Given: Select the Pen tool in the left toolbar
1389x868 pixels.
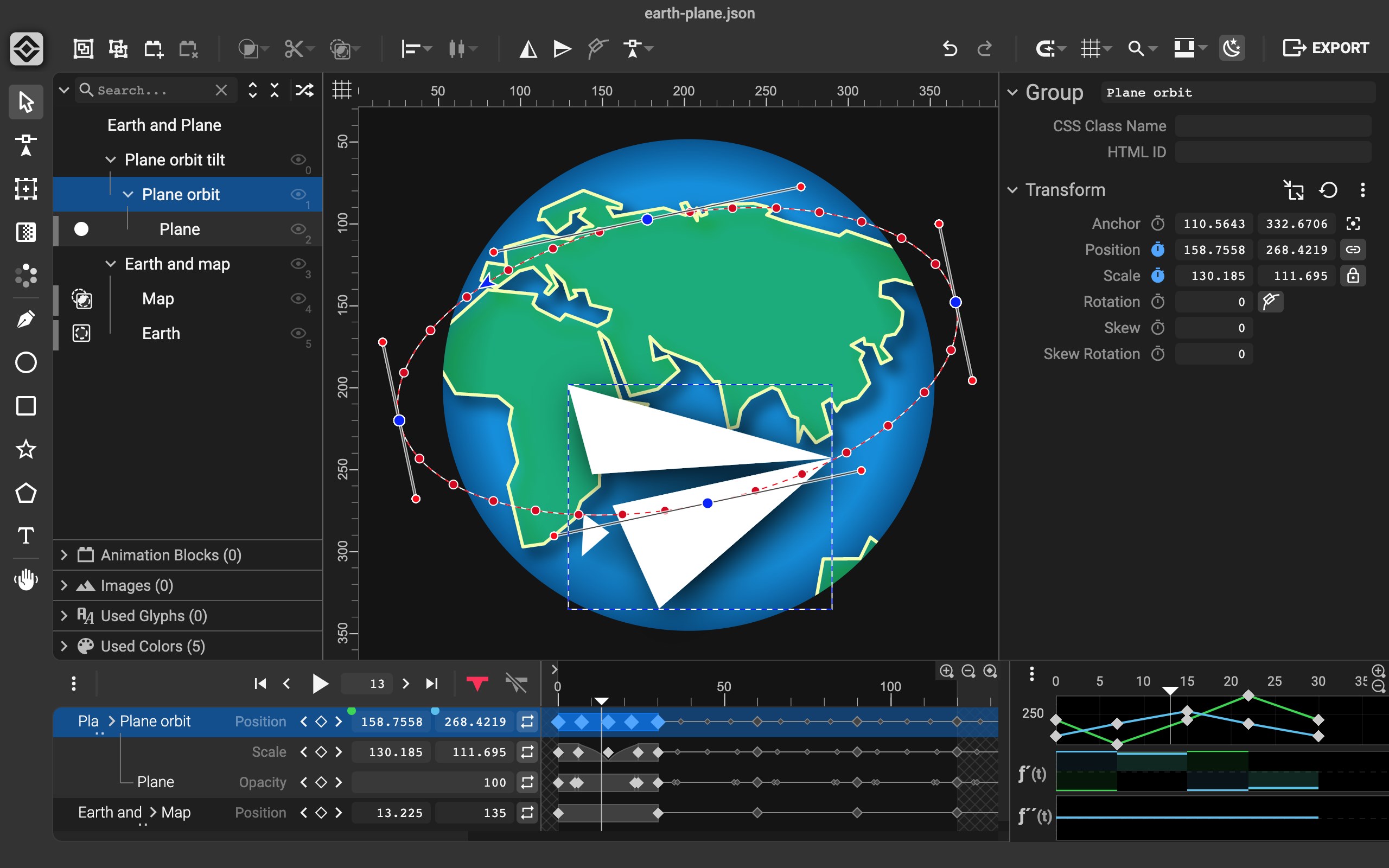Looking at the screenshot, I should pos(26,318).
